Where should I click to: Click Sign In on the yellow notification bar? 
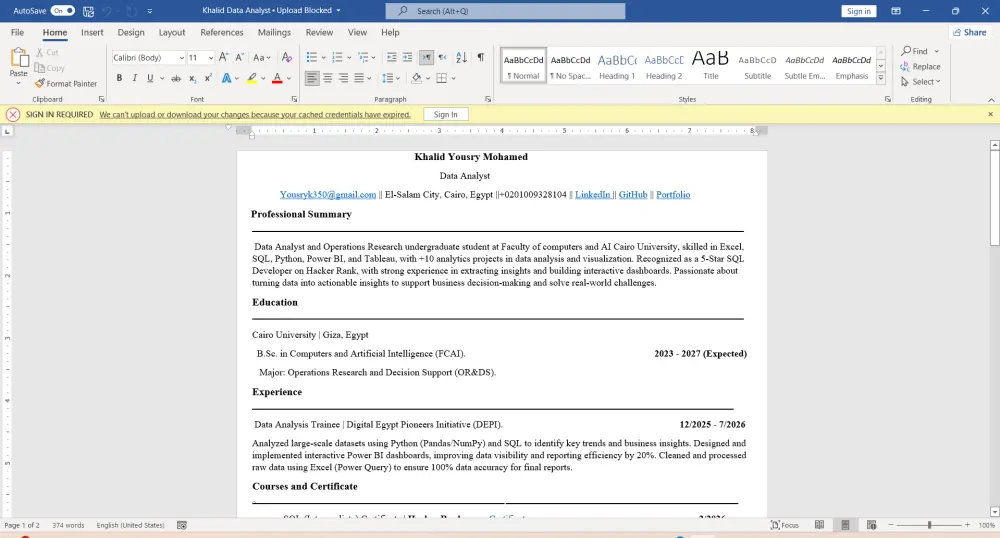point(445,115)
